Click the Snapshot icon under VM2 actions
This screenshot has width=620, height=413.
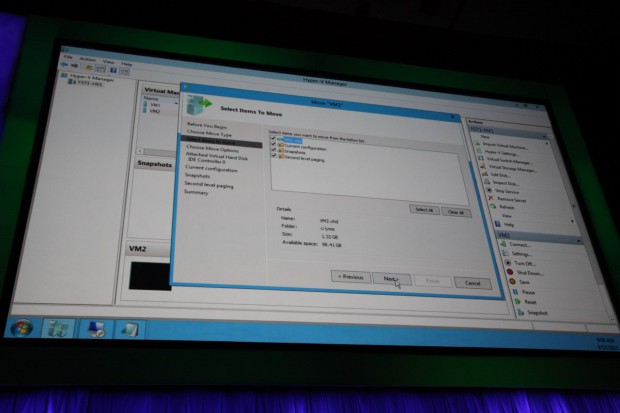point(520,312)
